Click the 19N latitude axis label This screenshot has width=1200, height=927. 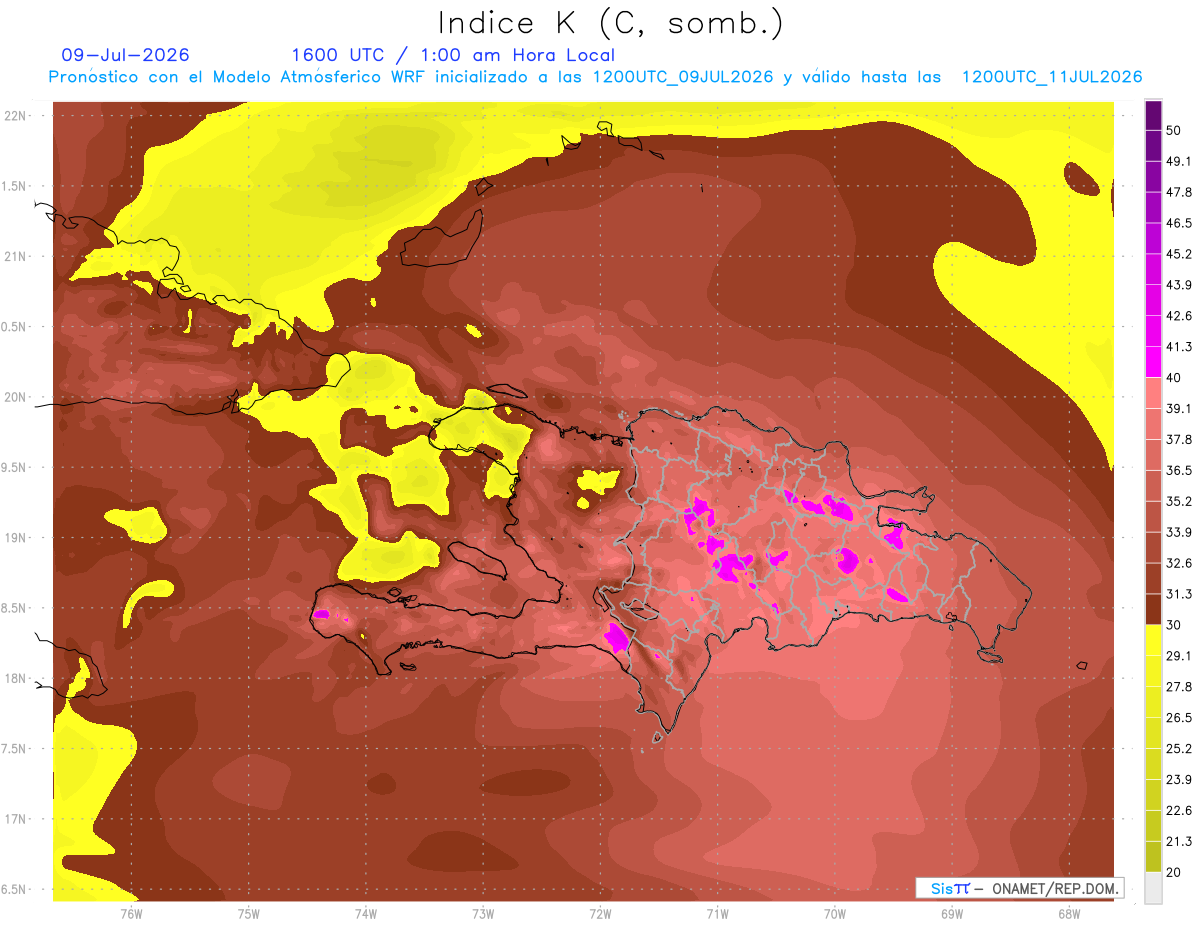point(17,537)
